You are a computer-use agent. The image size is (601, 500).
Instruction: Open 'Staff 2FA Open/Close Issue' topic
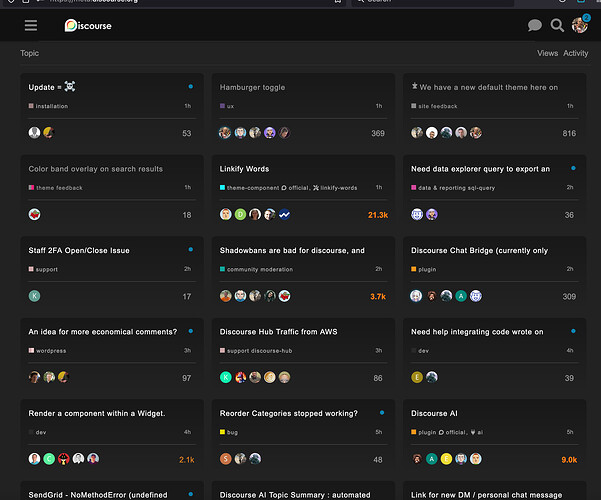(79, 251)
